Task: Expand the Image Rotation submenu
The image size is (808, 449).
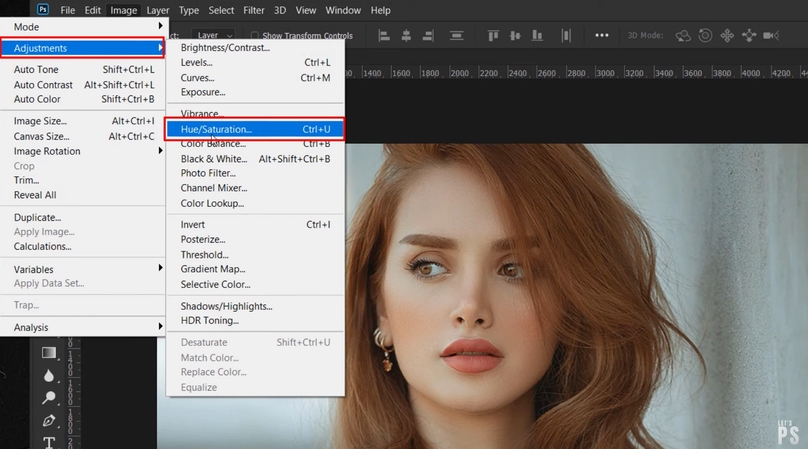Action: [x=82, y=151]
